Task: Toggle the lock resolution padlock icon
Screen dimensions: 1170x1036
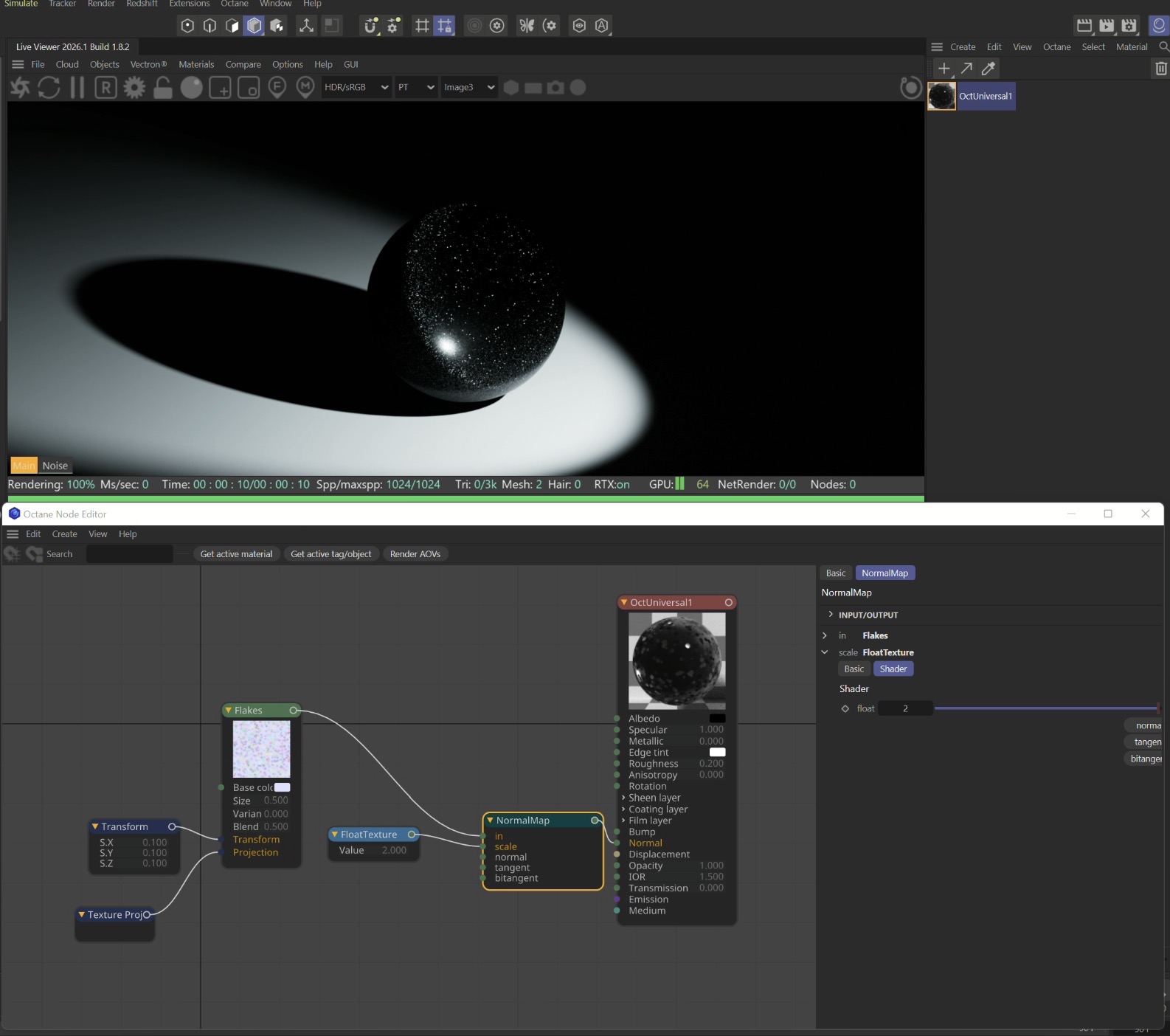Action: point(162,88)
